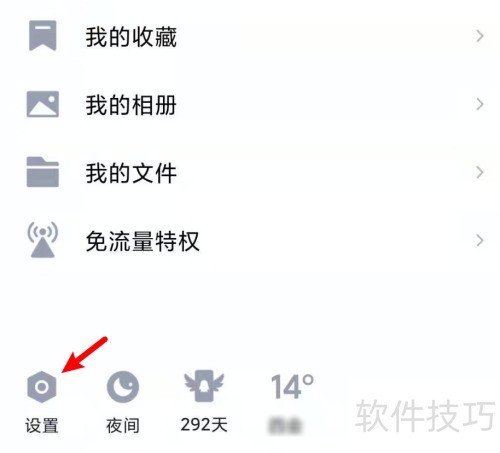Toggle 夜间 night mode label

(x=123, y=426)
